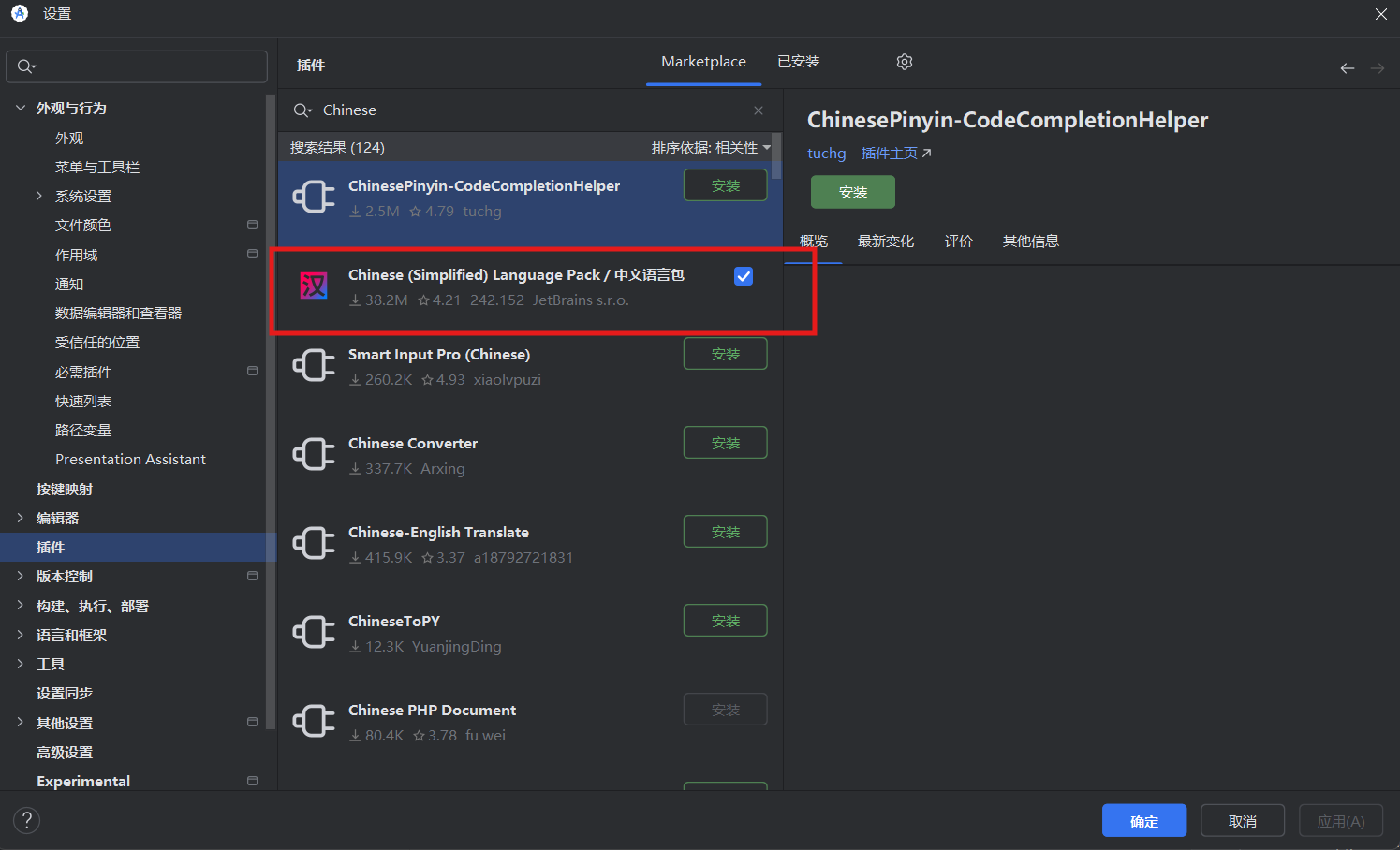Install ChinesePinyin-CodeCompletionHelper from the list

[x=726, y=185]
